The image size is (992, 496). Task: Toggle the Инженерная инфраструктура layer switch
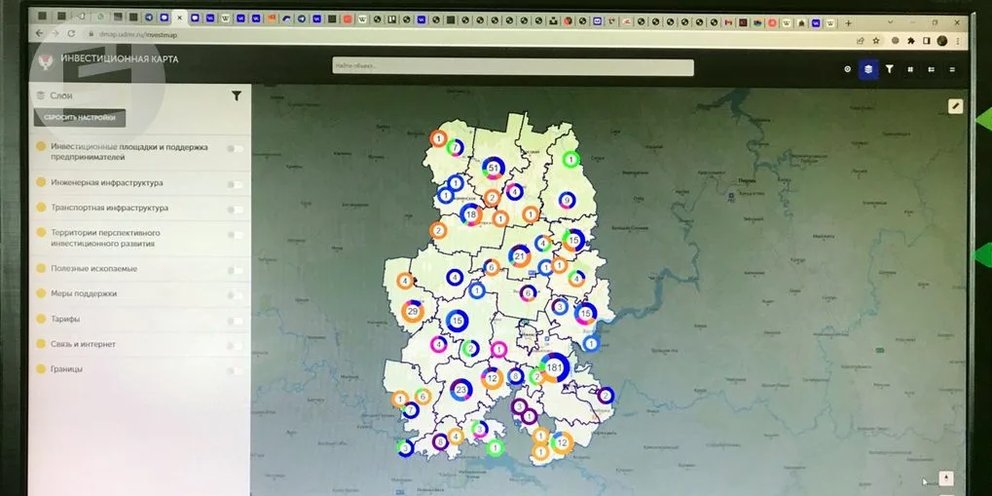click(236, 184)
